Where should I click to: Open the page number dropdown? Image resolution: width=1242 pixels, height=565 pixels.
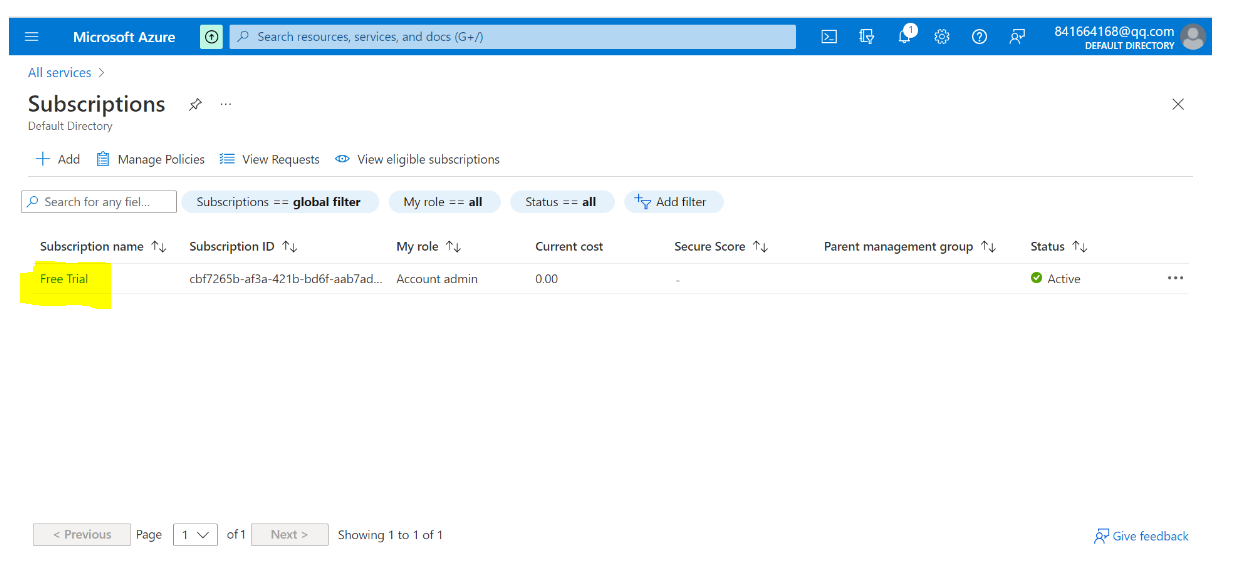[195, 534]
